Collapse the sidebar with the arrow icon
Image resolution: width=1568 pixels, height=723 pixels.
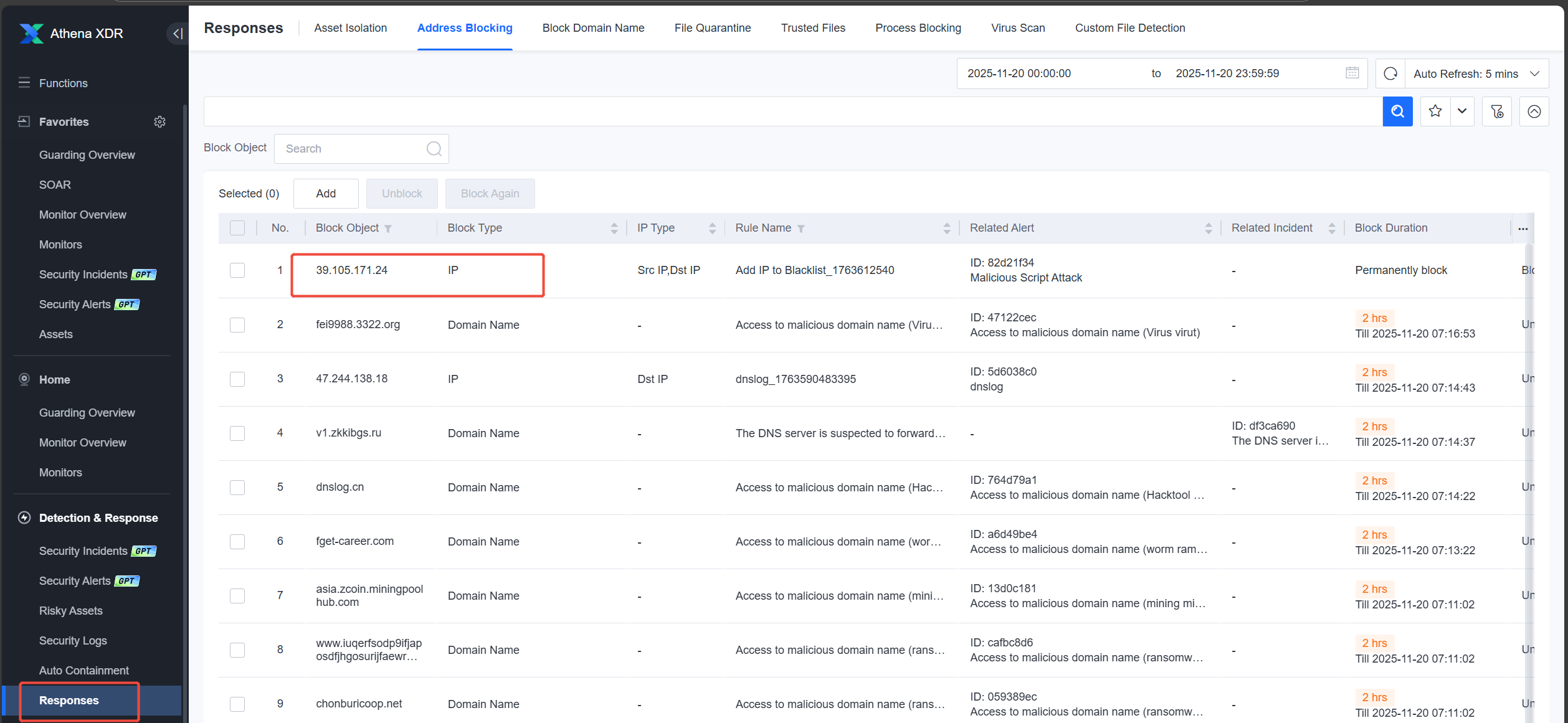(178, 34)
